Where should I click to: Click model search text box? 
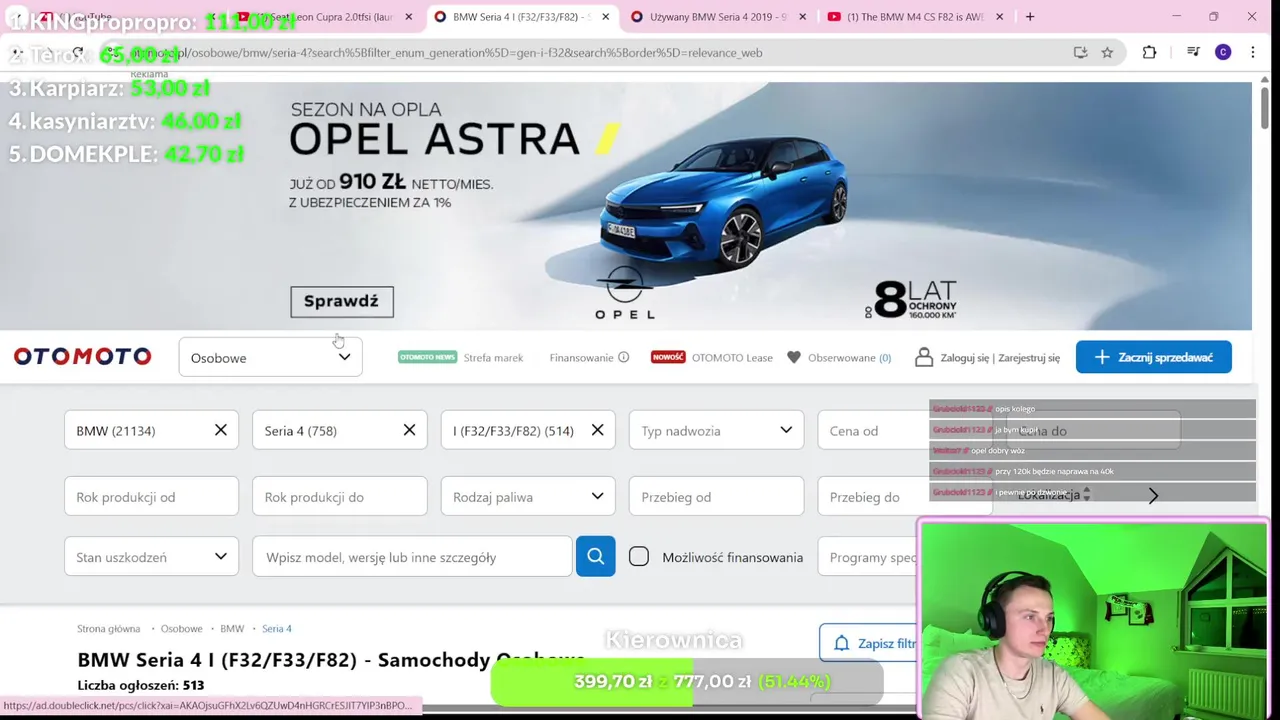pos(412,557)
